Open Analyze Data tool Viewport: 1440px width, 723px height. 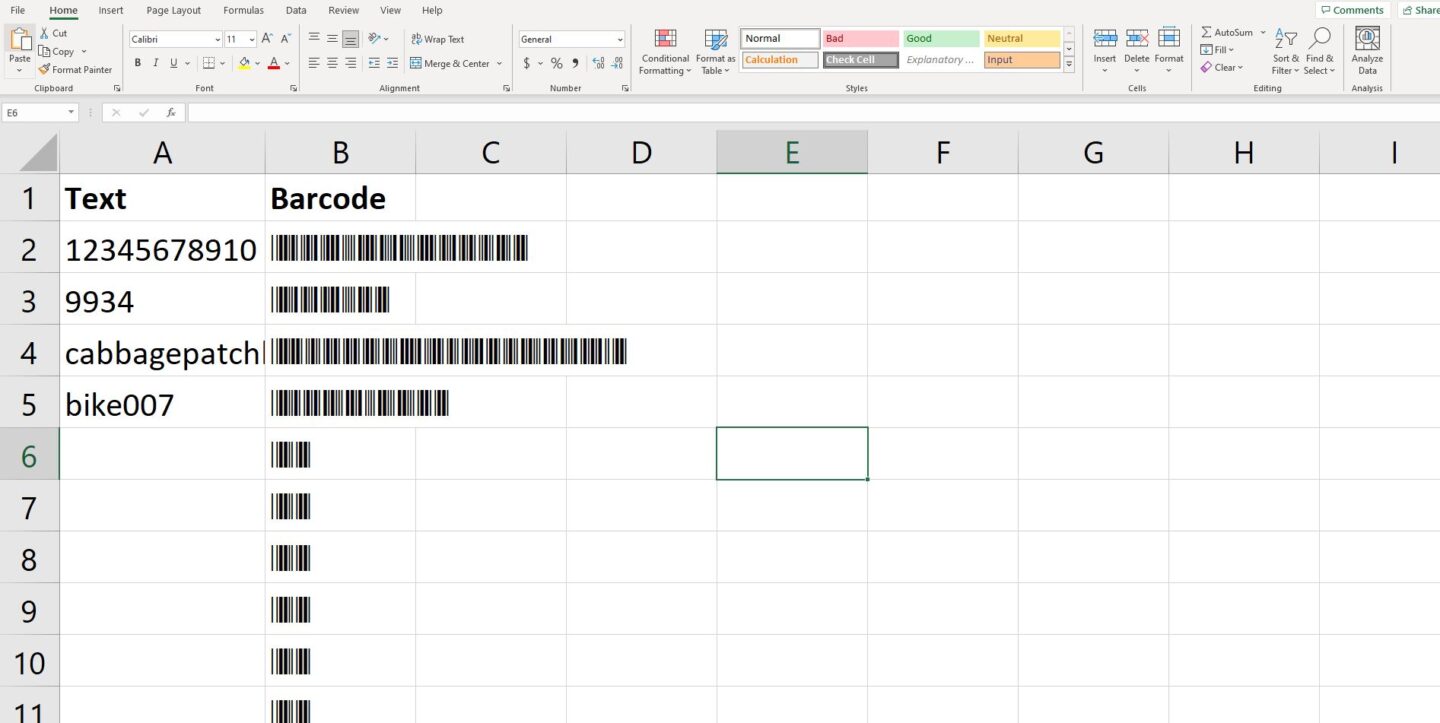point(1367,40)
